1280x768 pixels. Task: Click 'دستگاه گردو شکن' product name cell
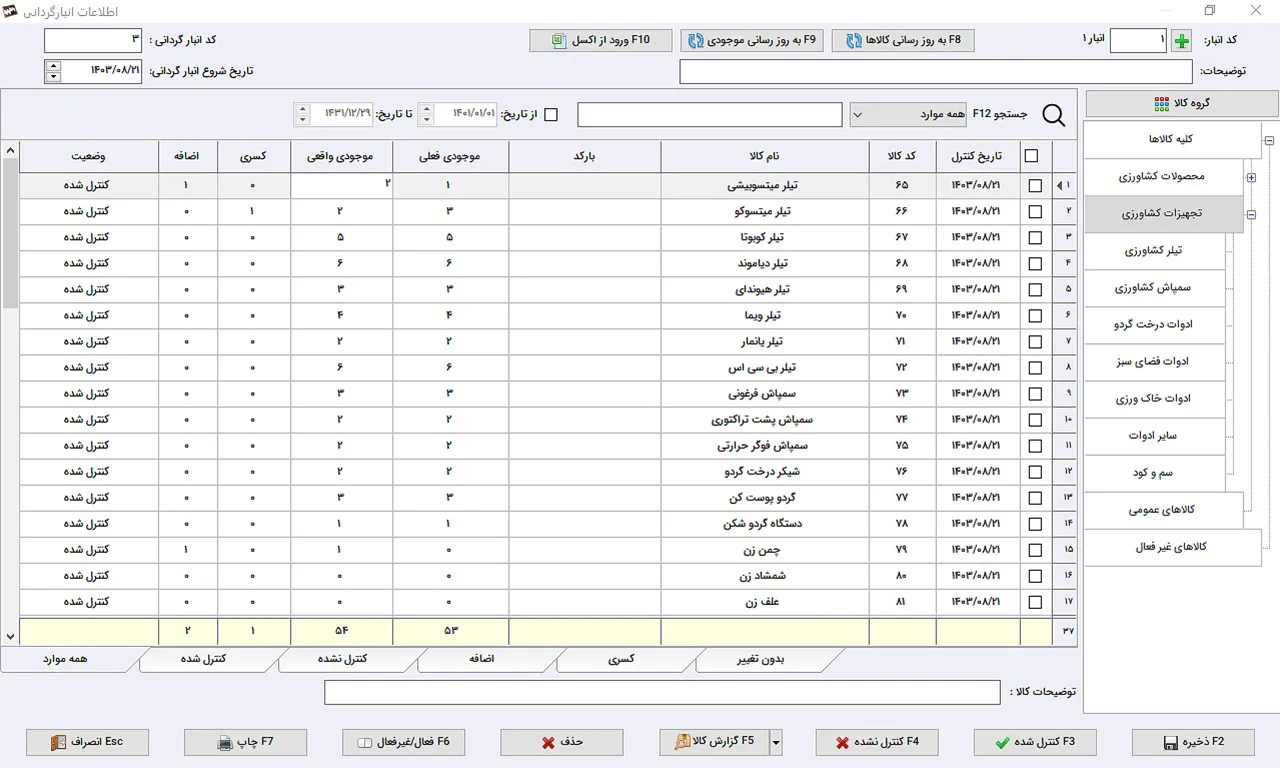tap(765, 524)
